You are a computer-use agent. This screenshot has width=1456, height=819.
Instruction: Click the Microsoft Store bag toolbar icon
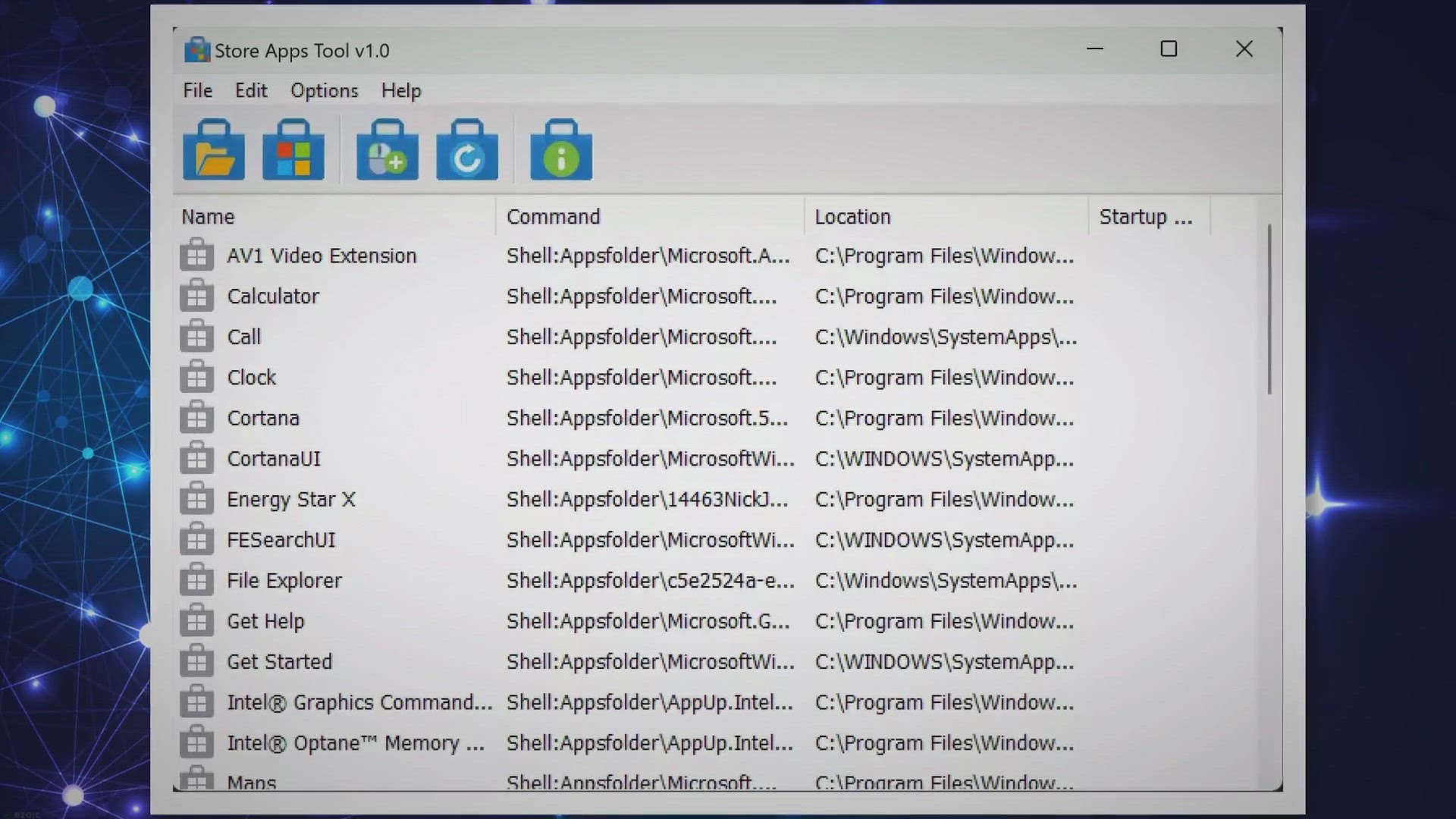tap(293, 149)
